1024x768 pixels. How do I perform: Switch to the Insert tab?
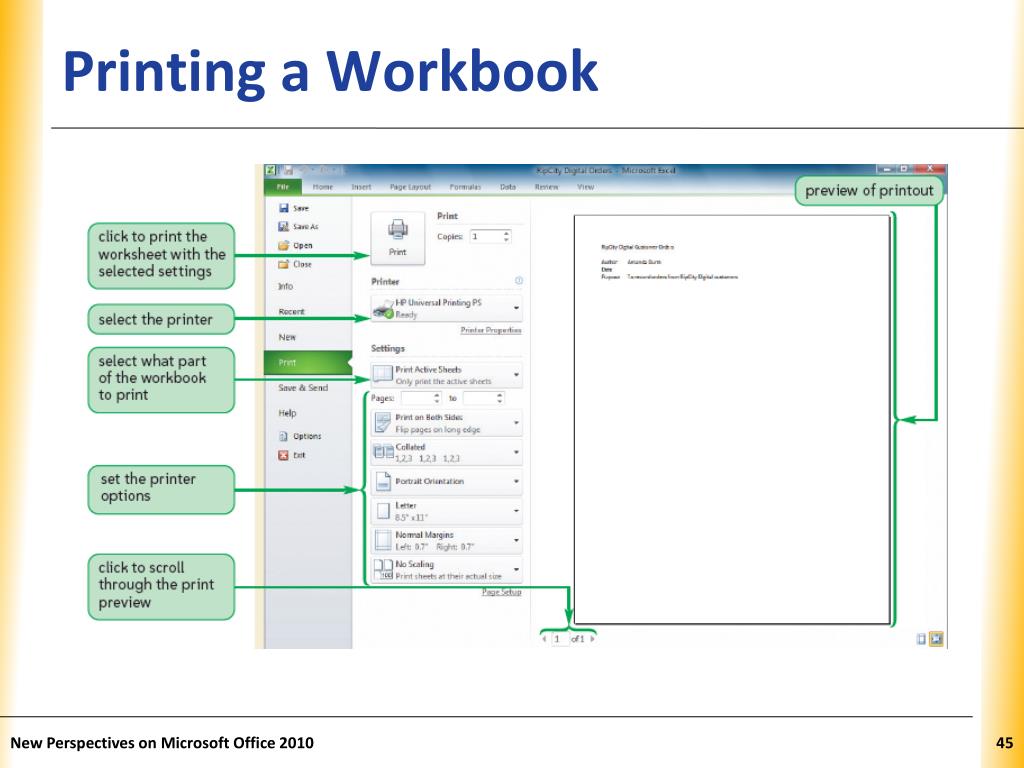pos(361,187)
